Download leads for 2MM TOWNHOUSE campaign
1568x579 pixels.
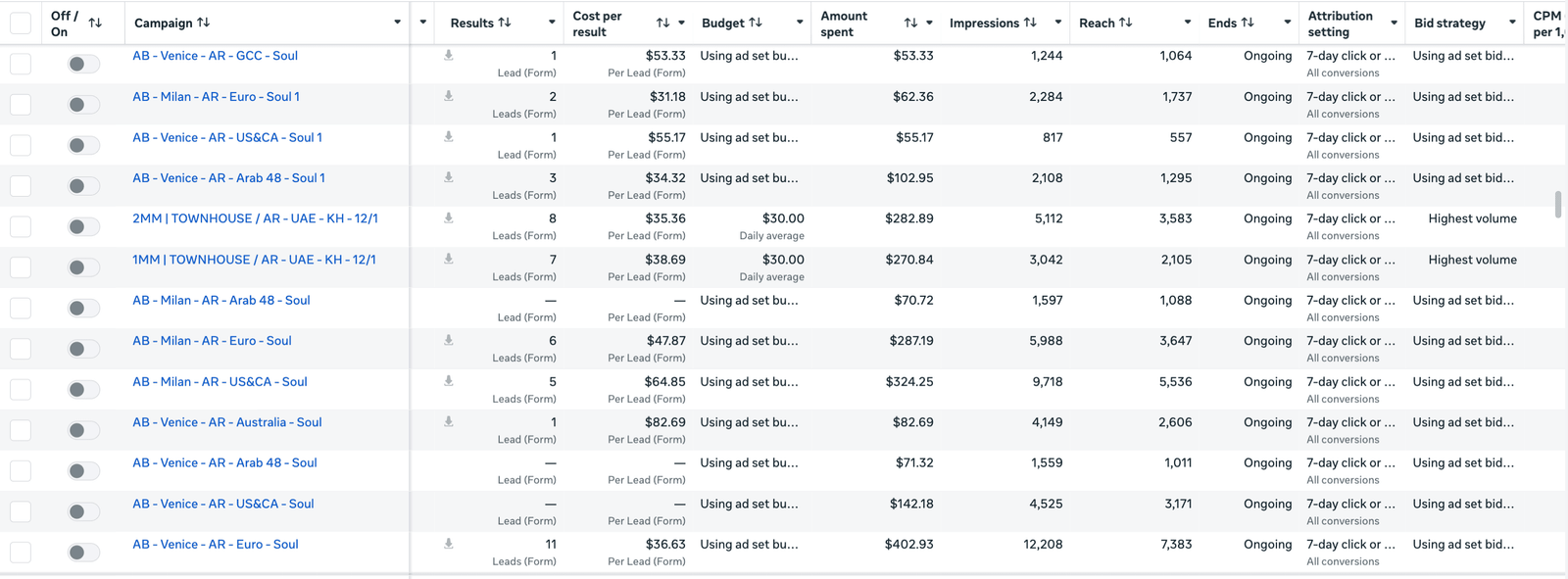click(x=448, y=218)
